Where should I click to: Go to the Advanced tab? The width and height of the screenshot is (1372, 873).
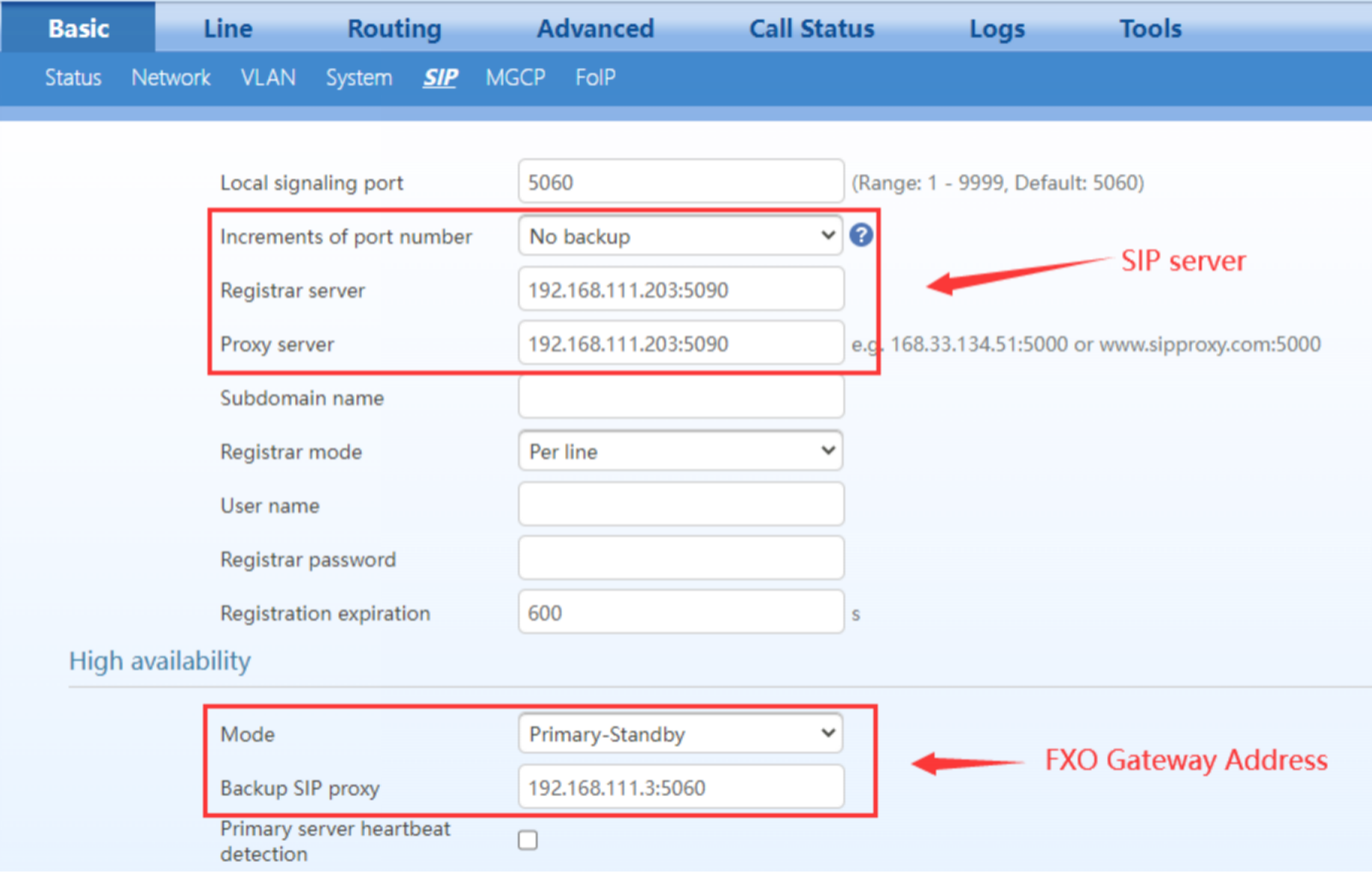point(595,28)
